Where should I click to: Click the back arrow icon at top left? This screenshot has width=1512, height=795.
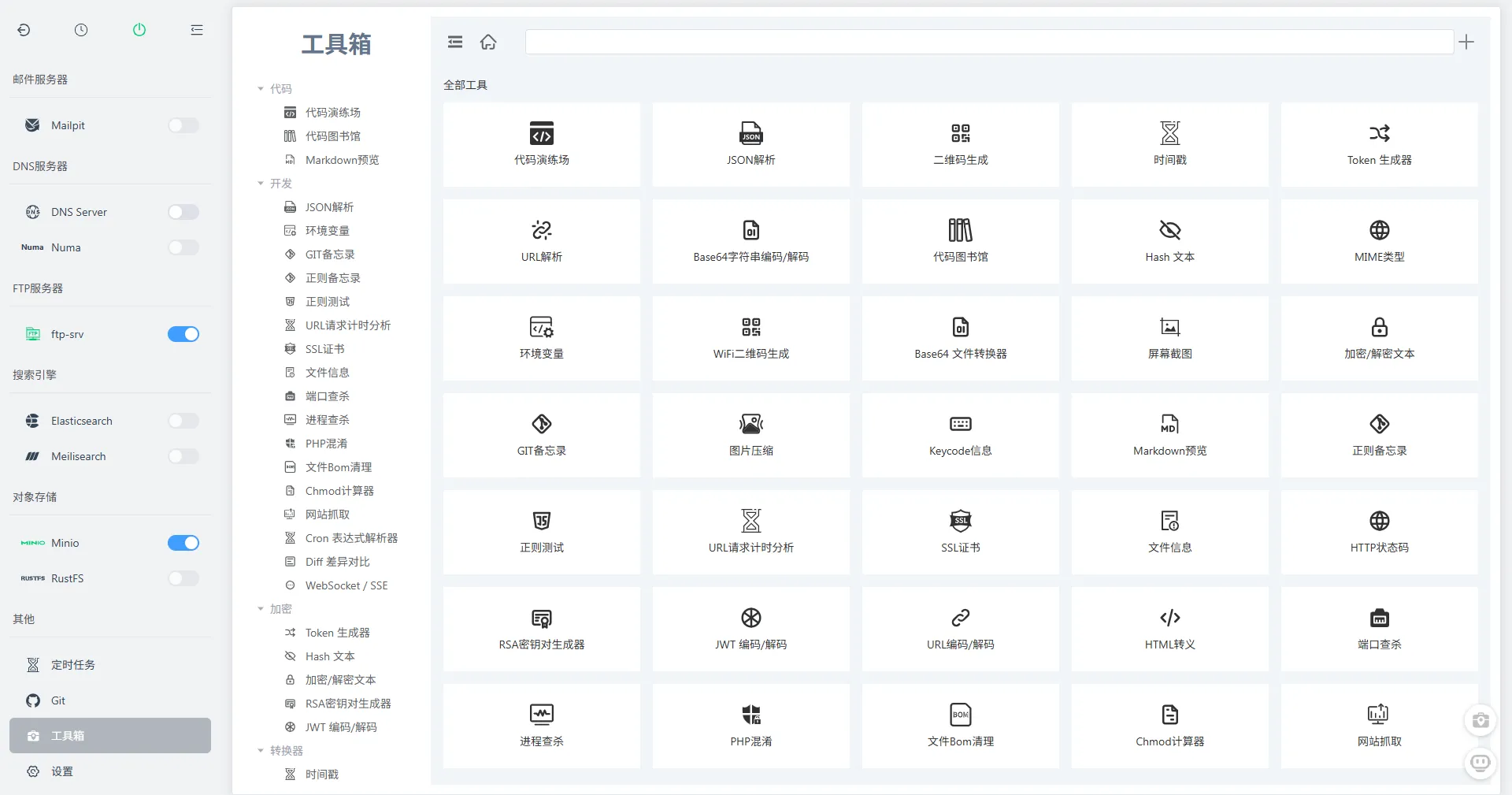click(x=24, y=30)
